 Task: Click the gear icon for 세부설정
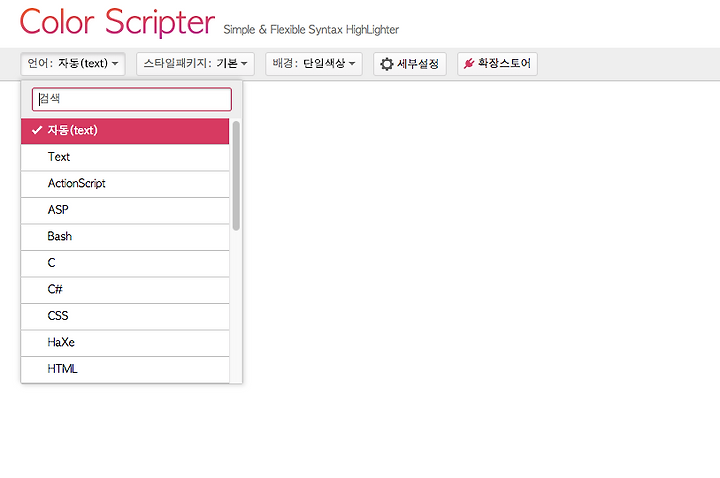(x=387, y=64)
